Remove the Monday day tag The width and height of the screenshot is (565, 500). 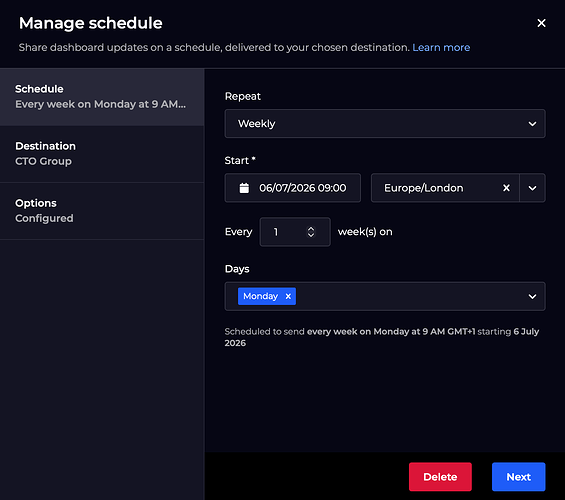[288, 296]
